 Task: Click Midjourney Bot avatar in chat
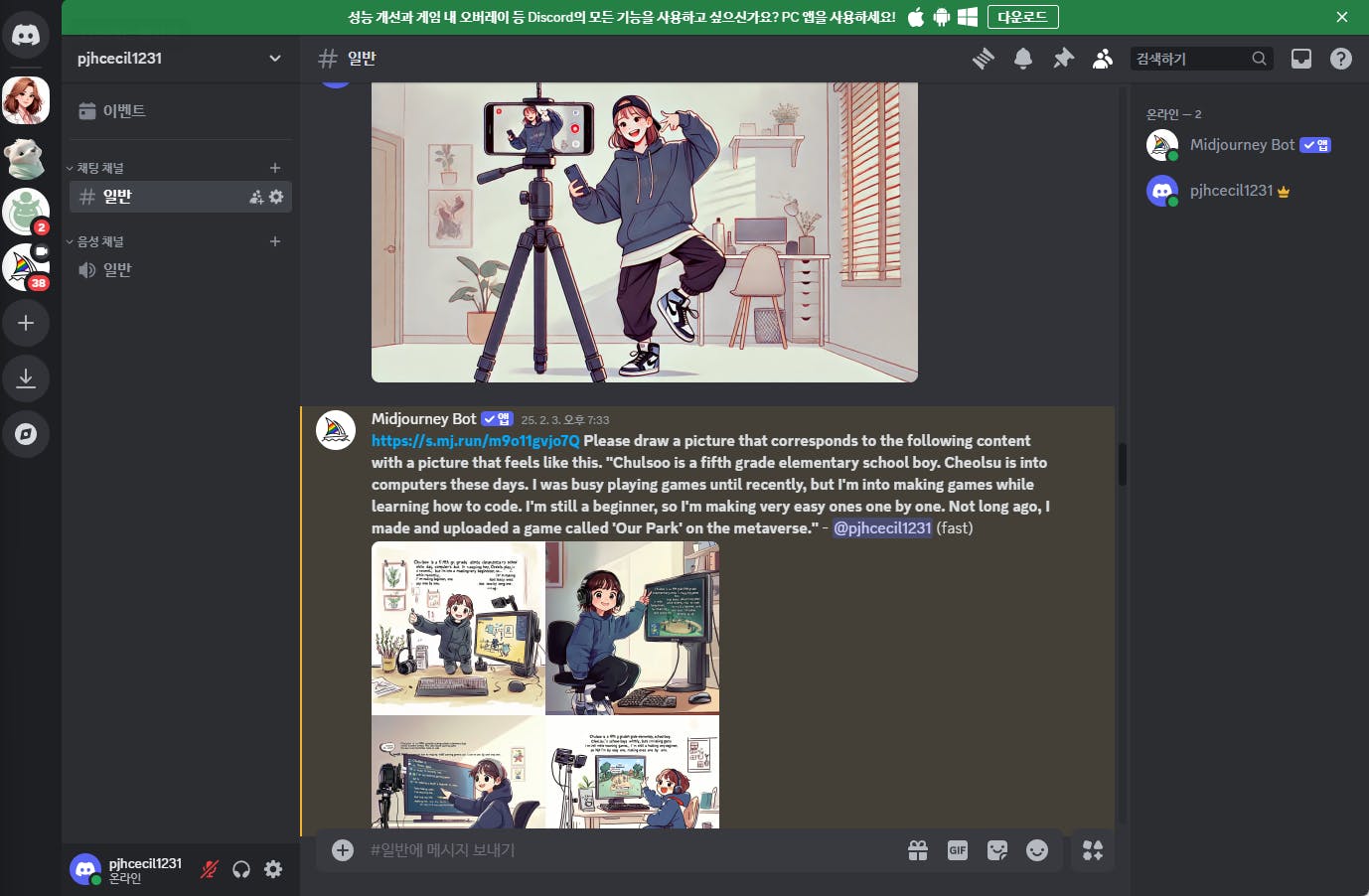(x=336, y=430)
